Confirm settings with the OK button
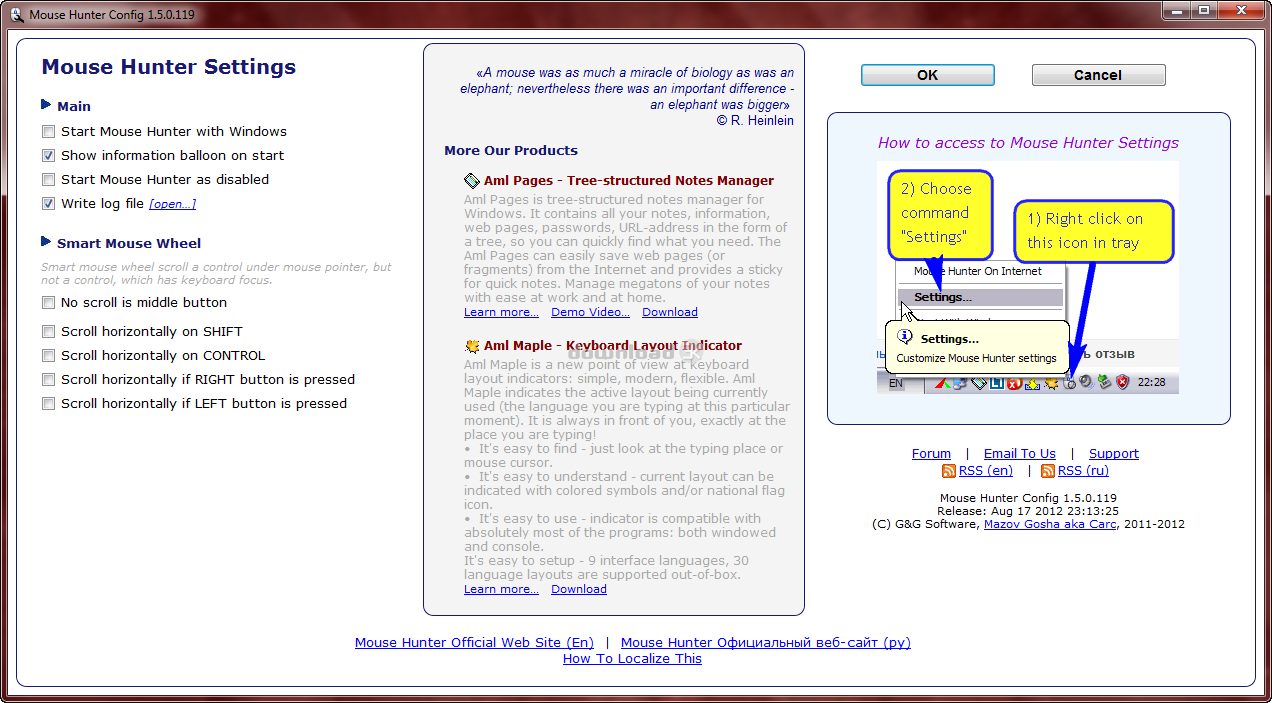1272x703 pixels. point(928,75)
